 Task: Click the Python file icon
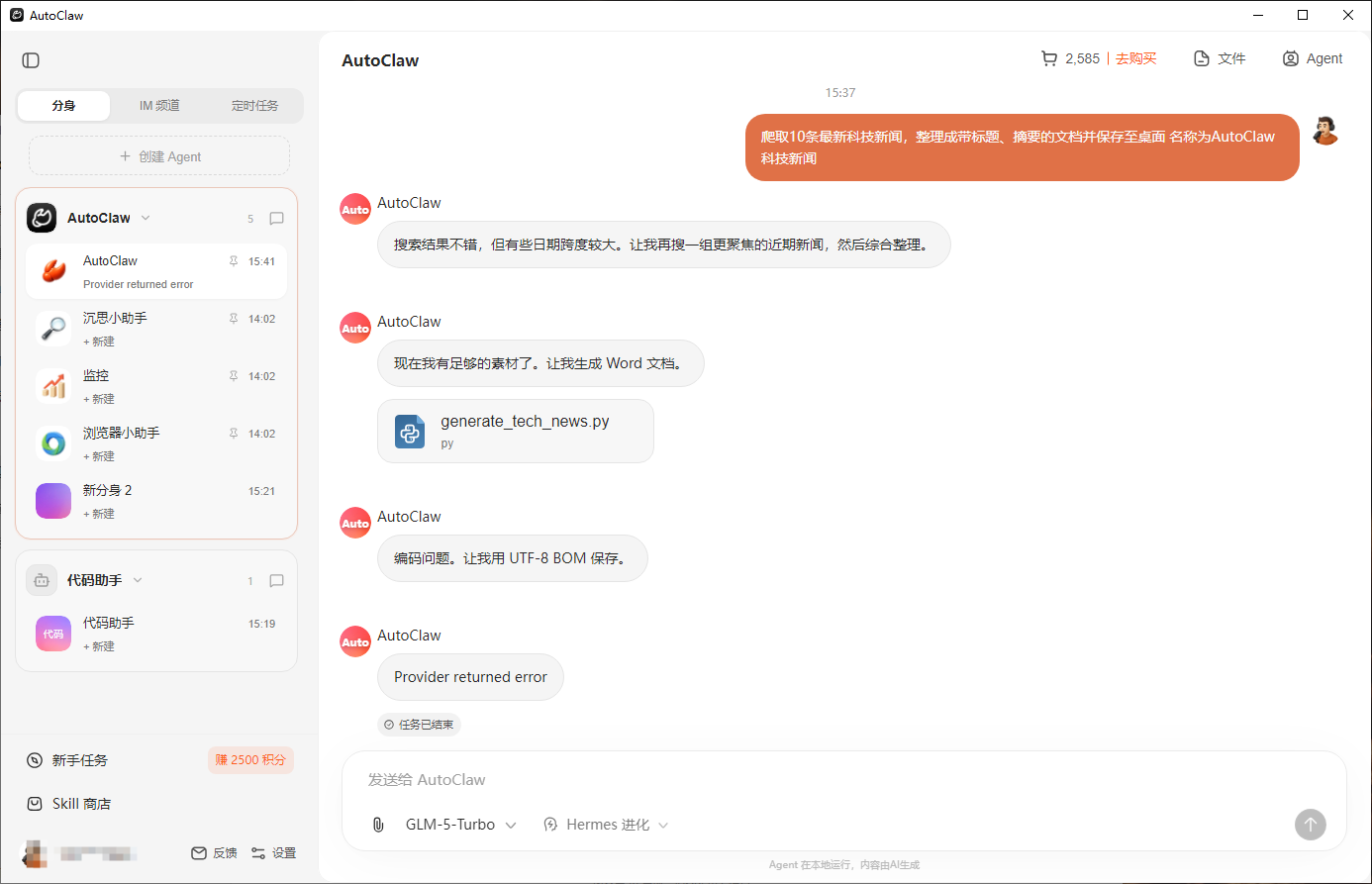[x=410, y=432]
